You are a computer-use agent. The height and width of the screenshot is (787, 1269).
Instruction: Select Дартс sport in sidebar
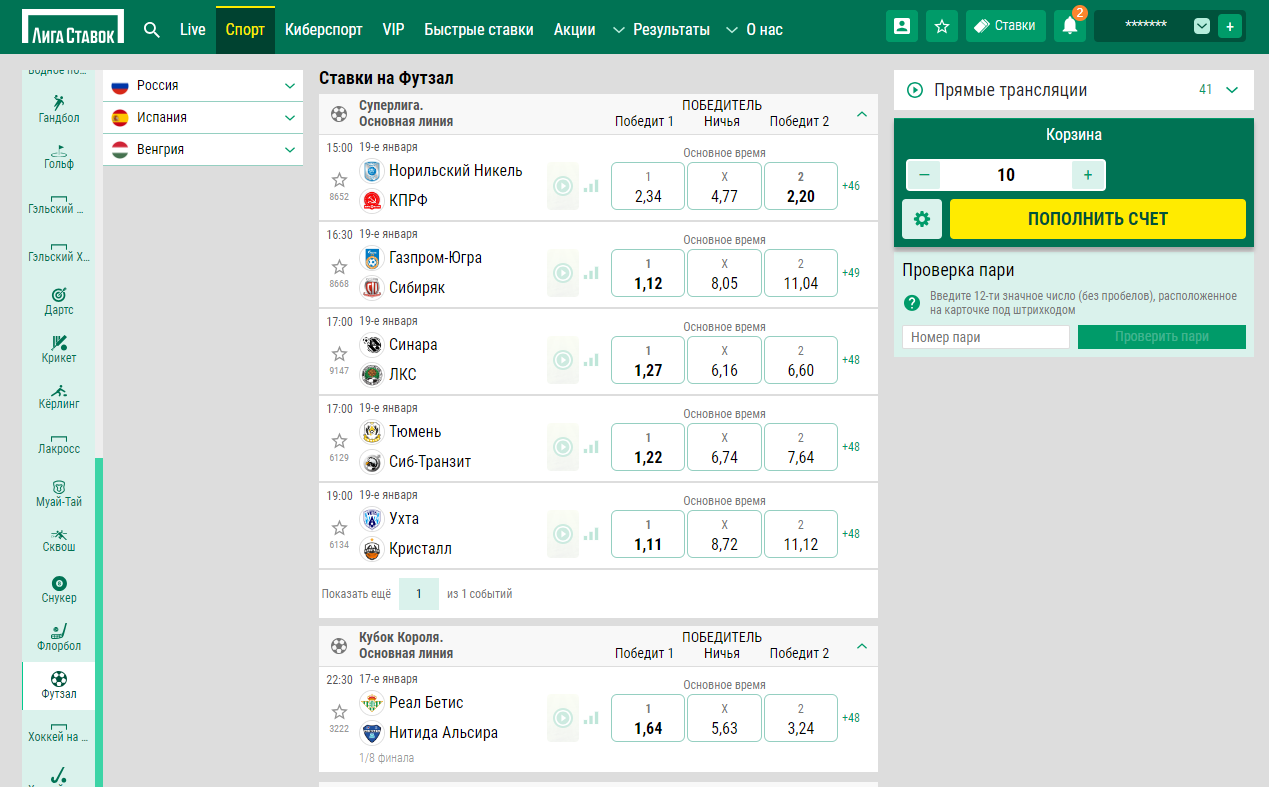[59, 302]
